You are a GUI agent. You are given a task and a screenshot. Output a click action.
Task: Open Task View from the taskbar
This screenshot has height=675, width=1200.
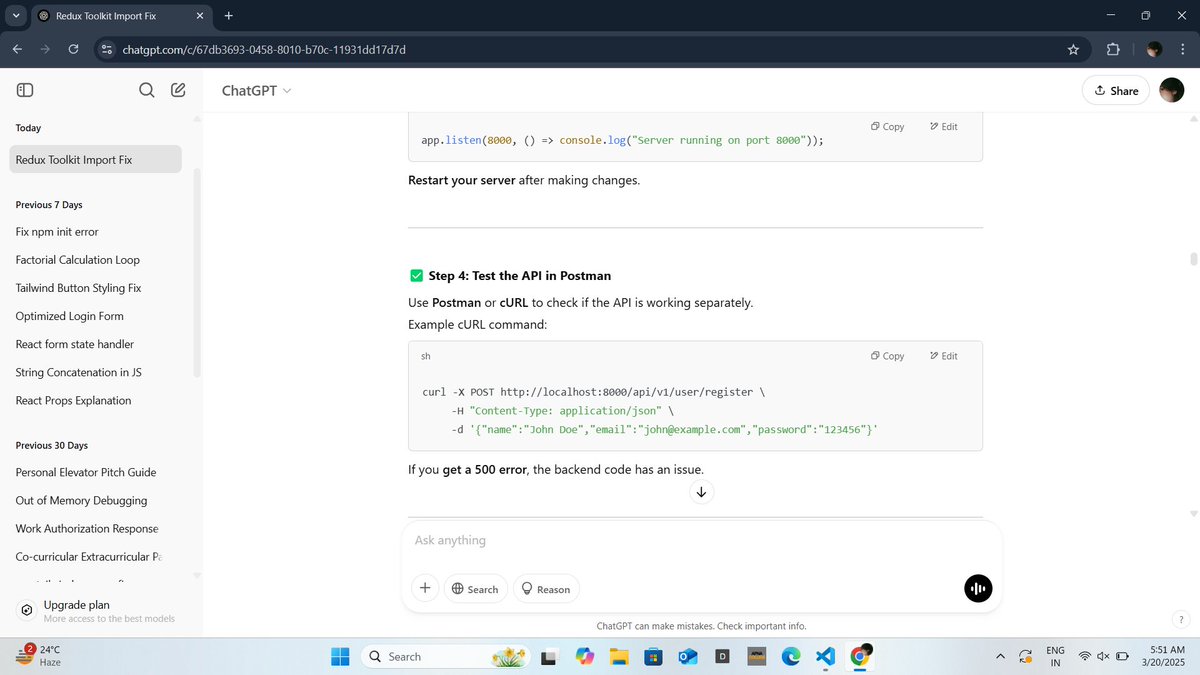point(548,656)
